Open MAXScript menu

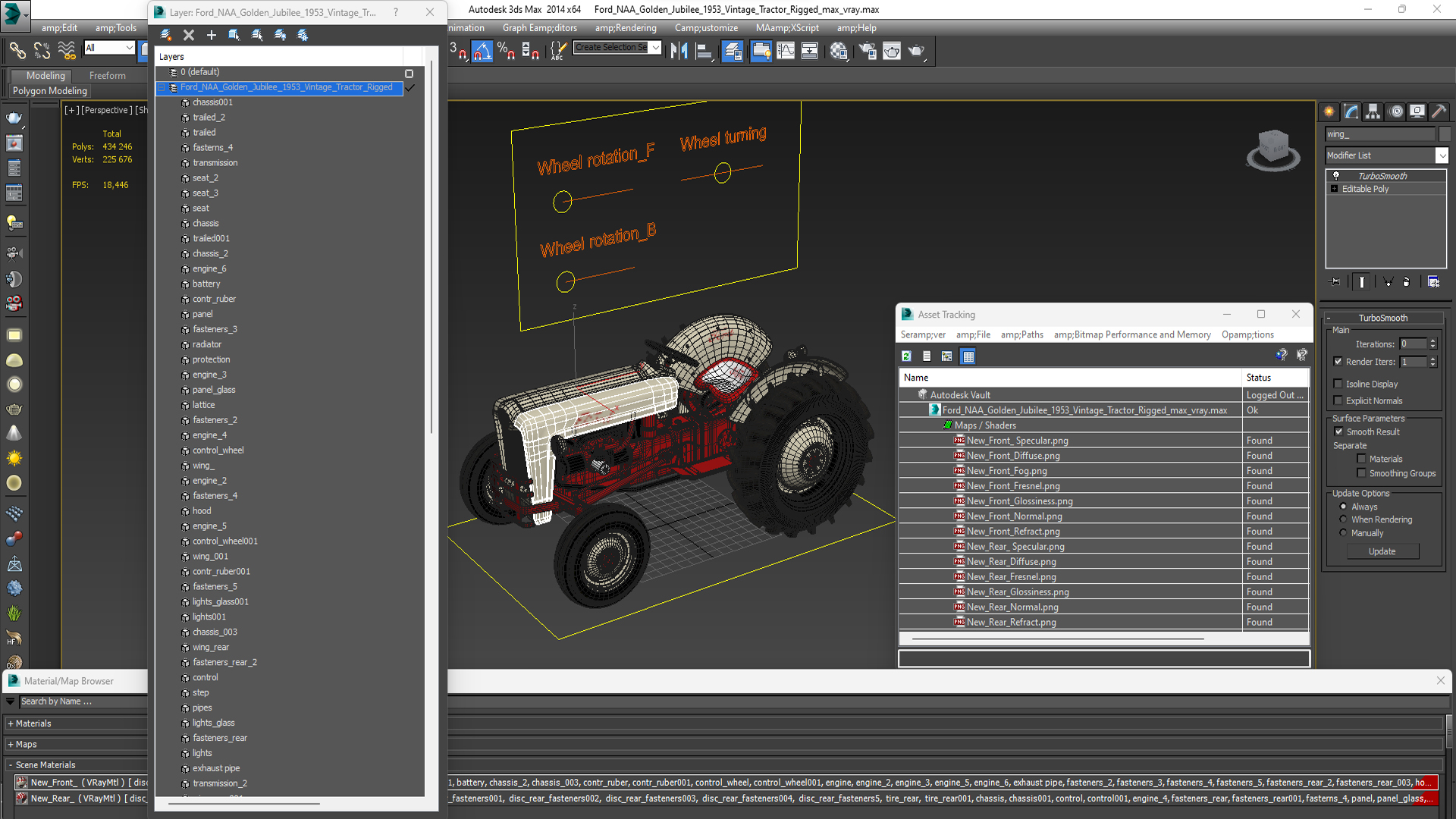(x=787, y=28)
